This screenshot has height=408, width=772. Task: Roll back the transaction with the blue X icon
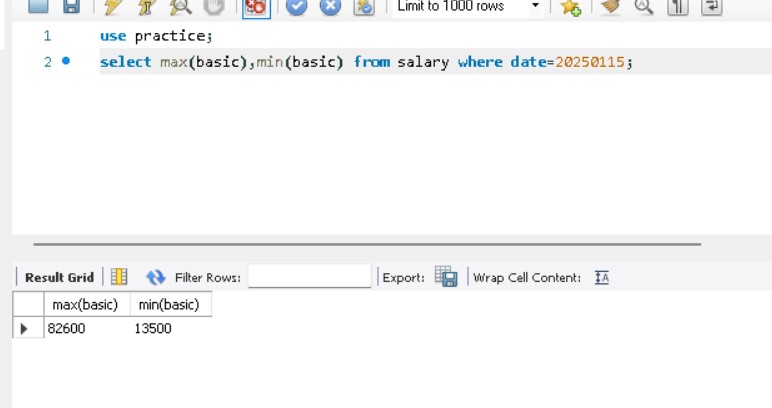coord(330,6)
